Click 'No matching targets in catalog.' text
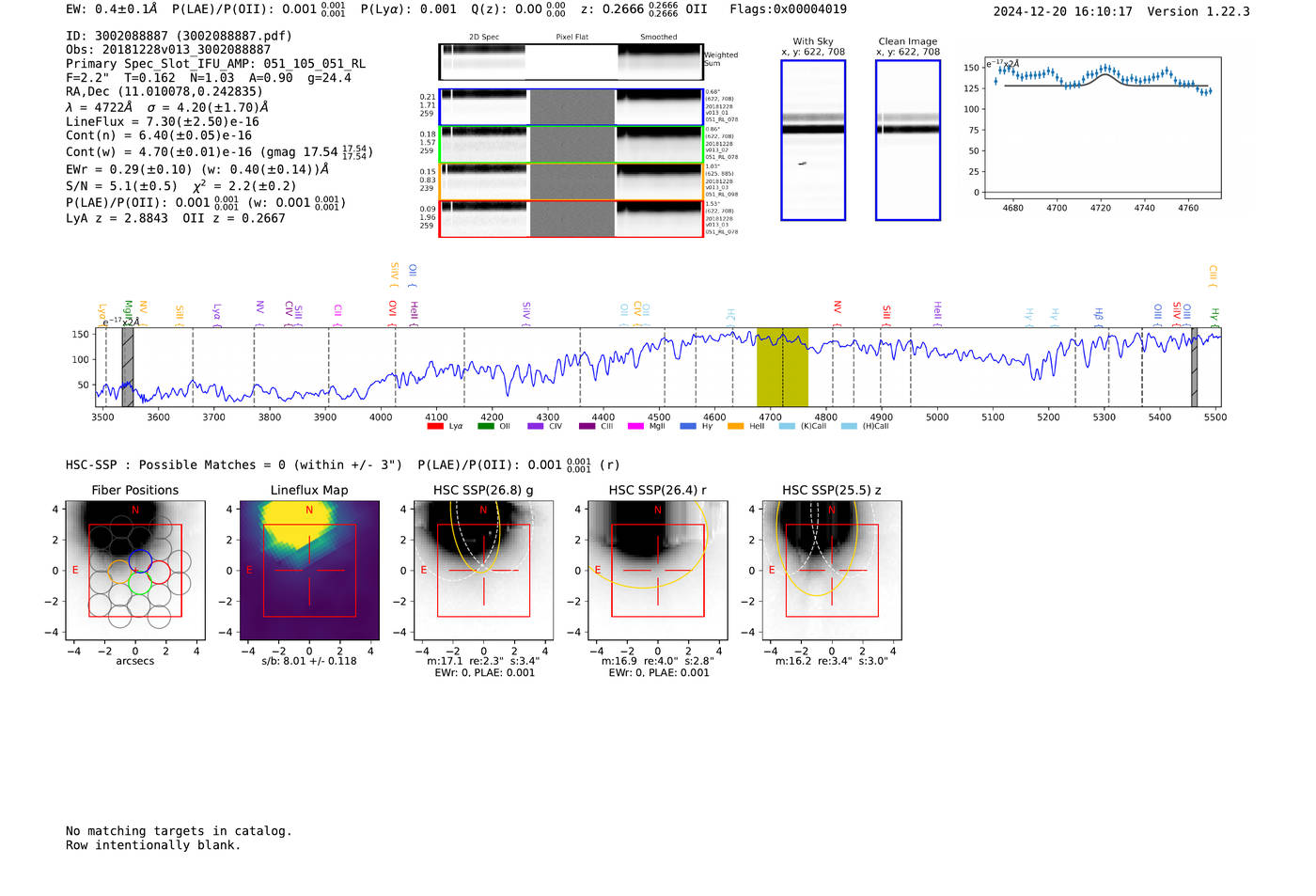This screenshot has width=1316, height=896. click(179, 831)
